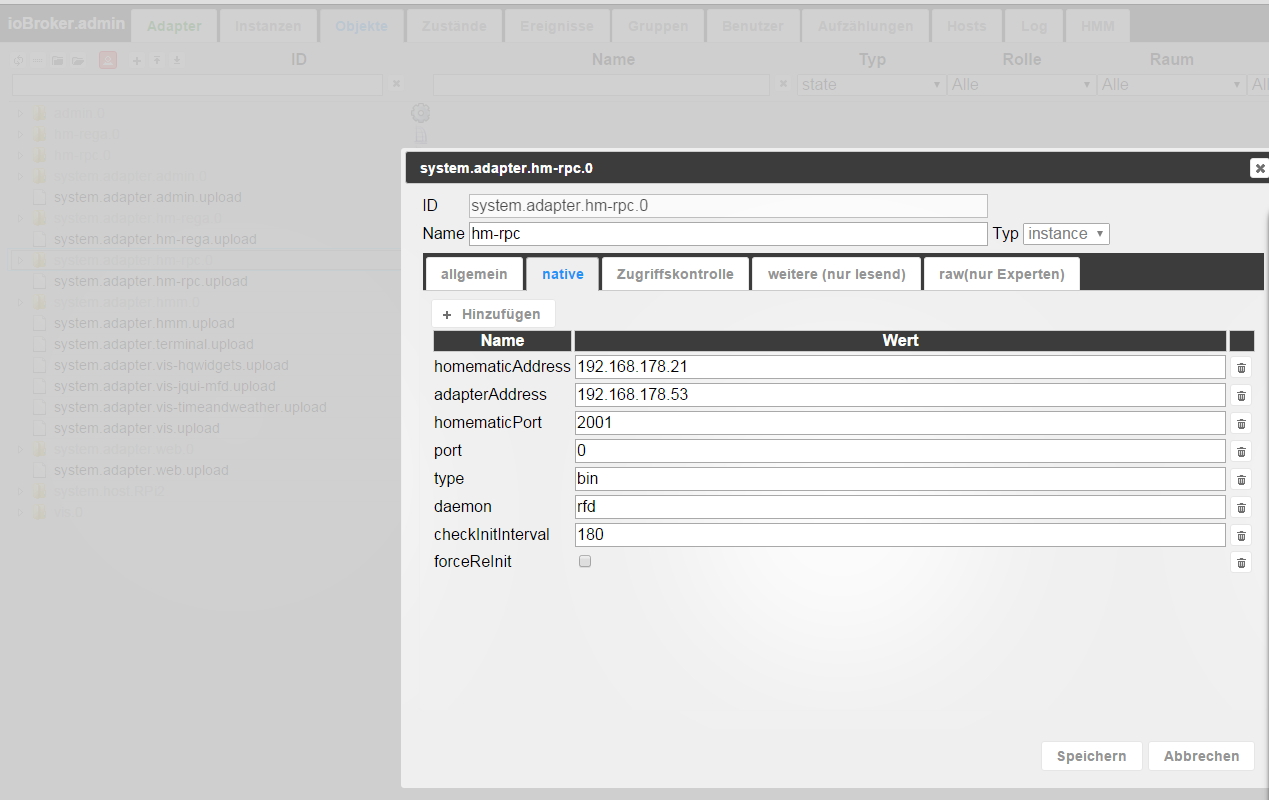Delete the homematicAddress row with trash icon
This screenshot has width=1269, height=800.
pyautogui.click(x=1241, y=368)
